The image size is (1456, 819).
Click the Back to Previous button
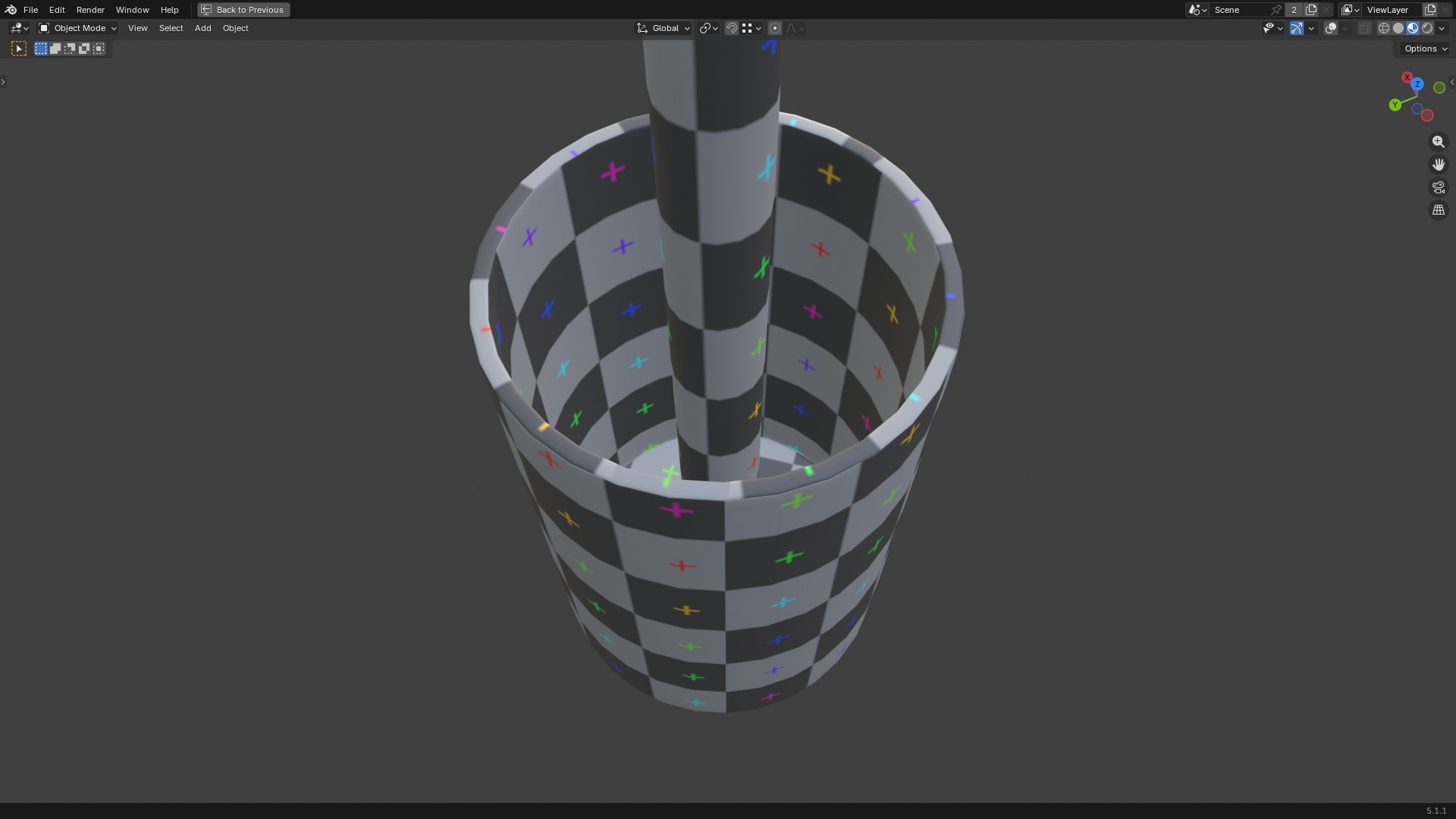(x=243, y=10)
